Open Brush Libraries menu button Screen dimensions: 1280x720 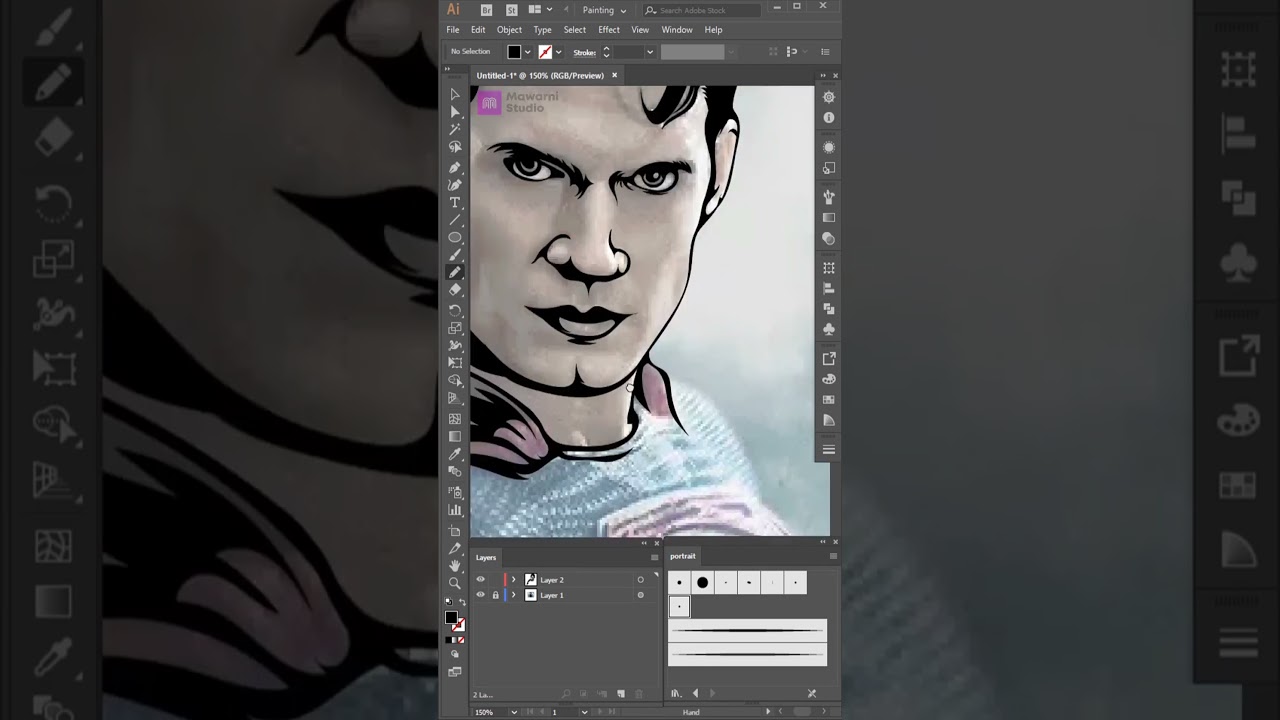676,693
